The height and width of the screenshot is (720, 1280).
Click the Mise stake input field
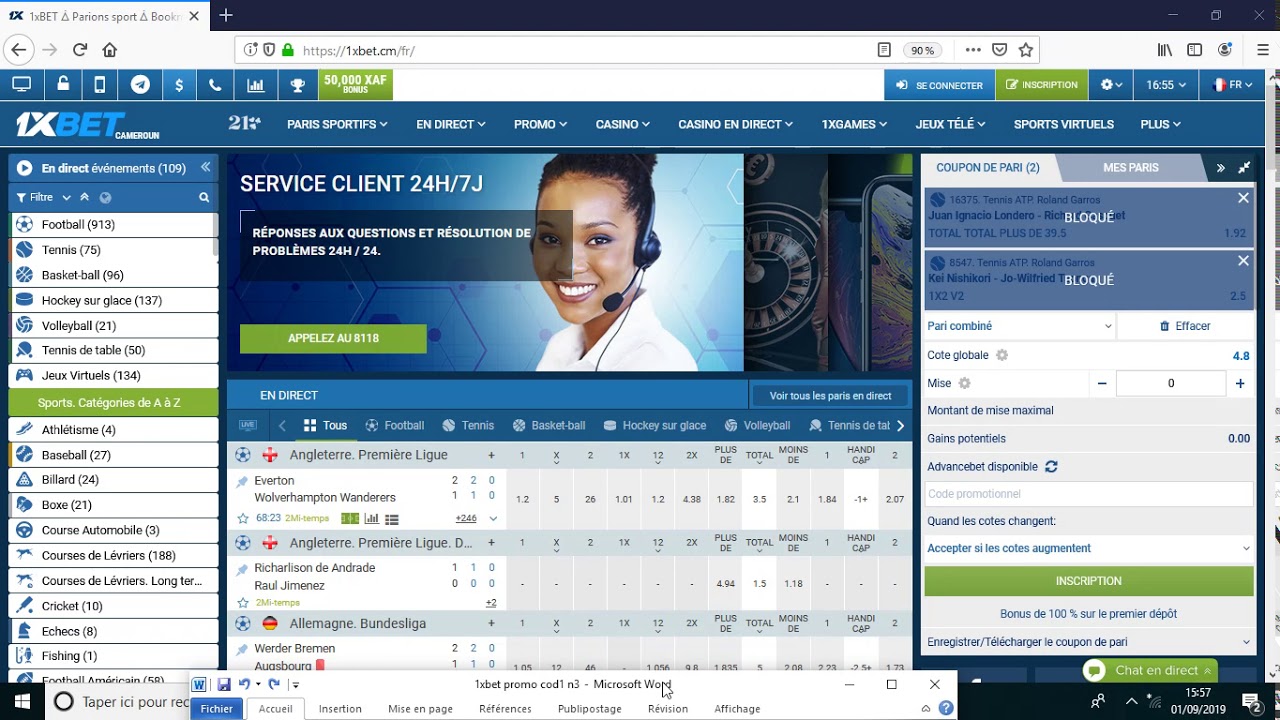[1171, 383]
